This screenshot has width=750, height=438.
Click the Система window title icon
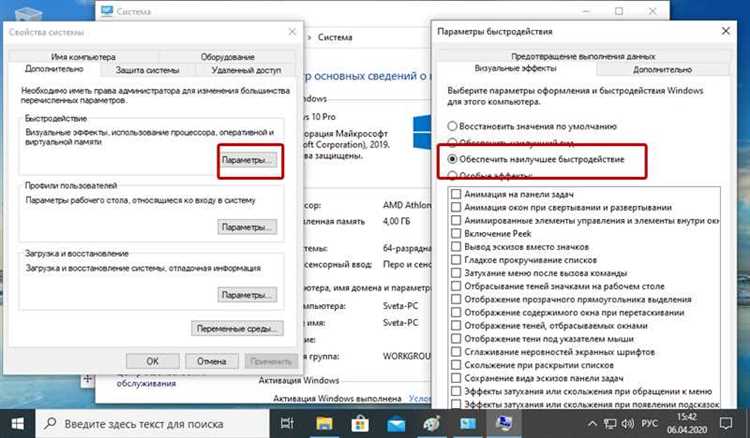point(109,10)
